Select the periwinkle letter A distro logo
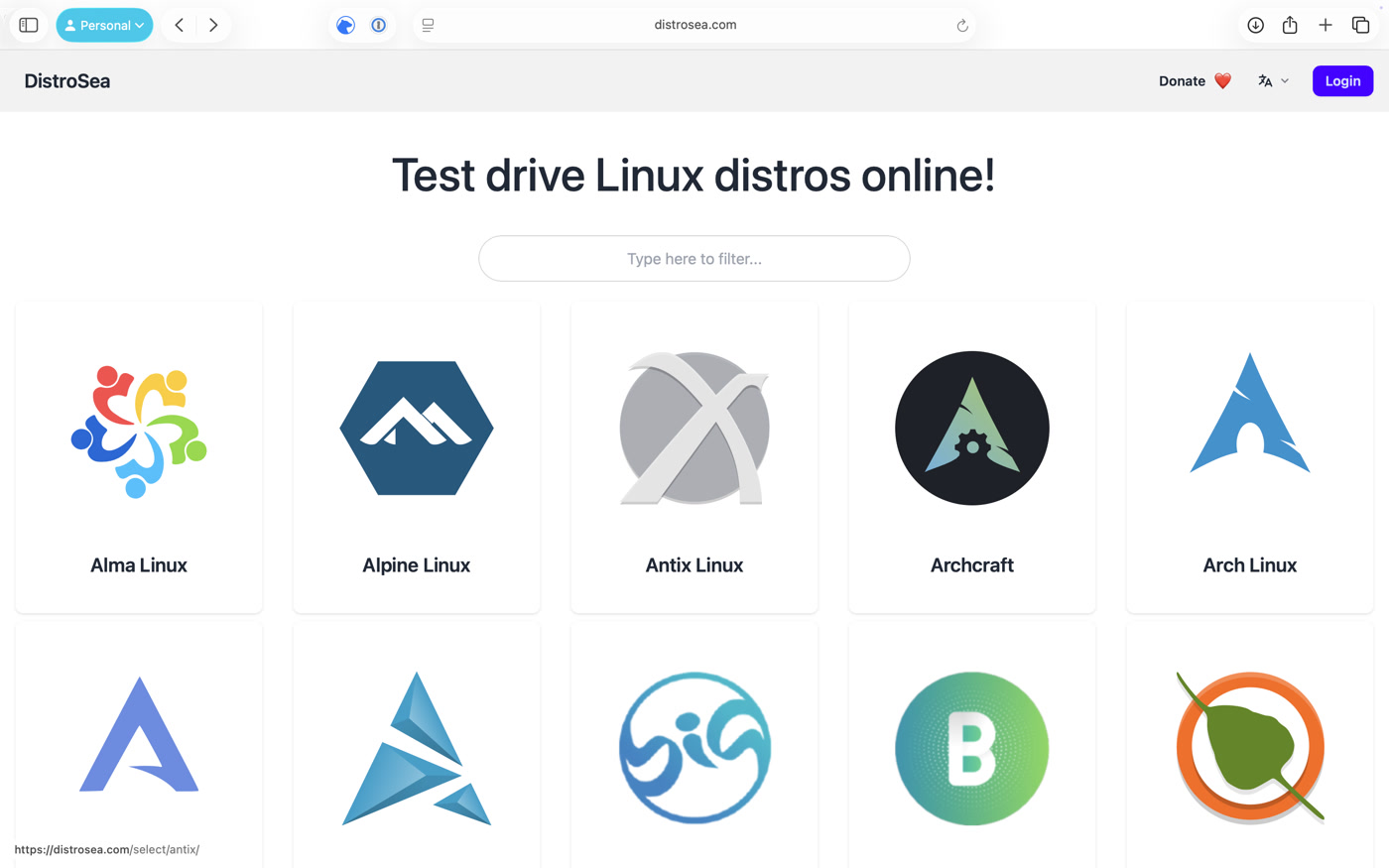Viewport: 1389px width, 868px height. 139,734
